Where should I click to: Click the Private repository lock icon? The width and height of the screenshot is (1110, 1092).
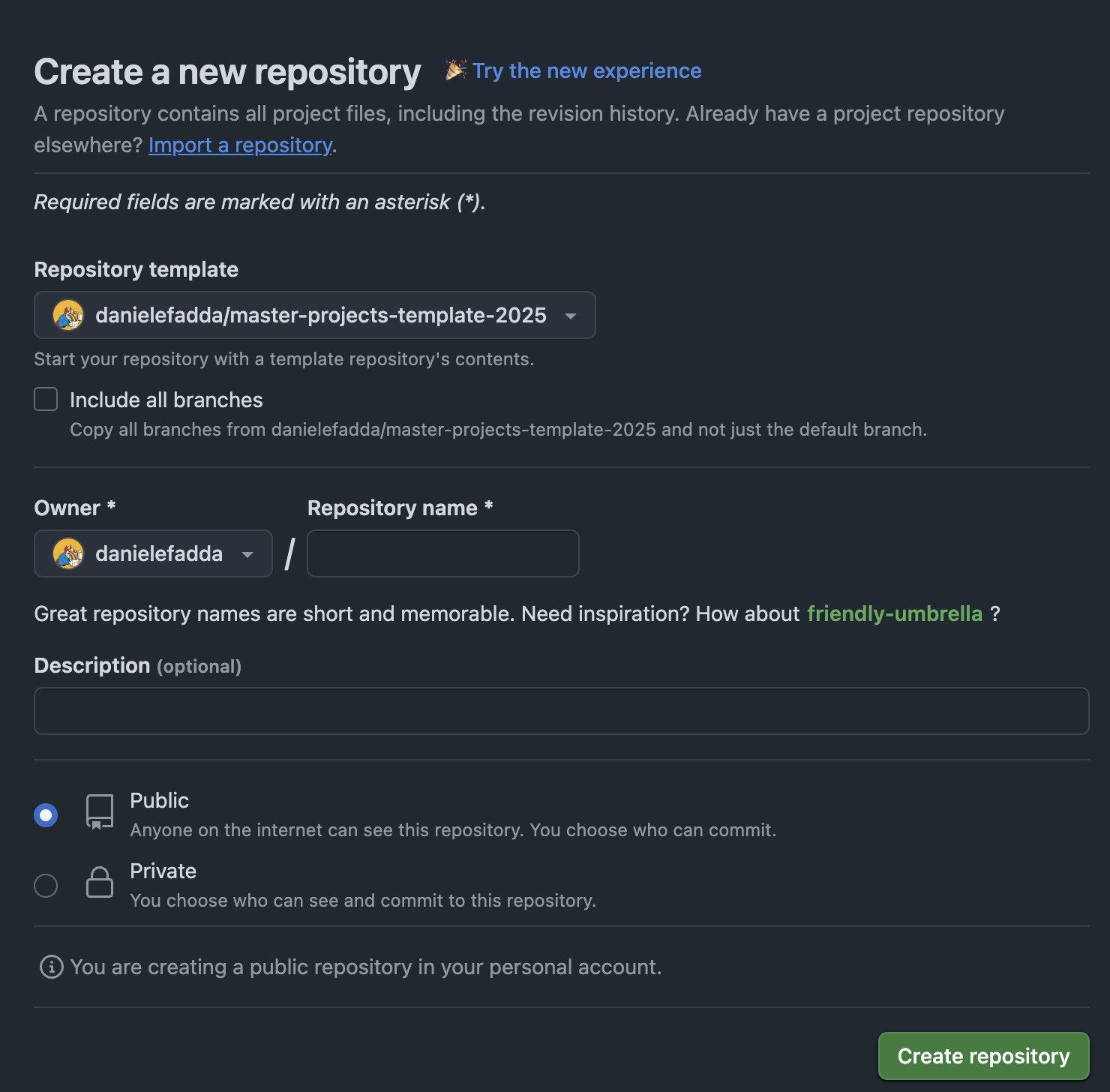pyautogui.click(x=100, y=883)
